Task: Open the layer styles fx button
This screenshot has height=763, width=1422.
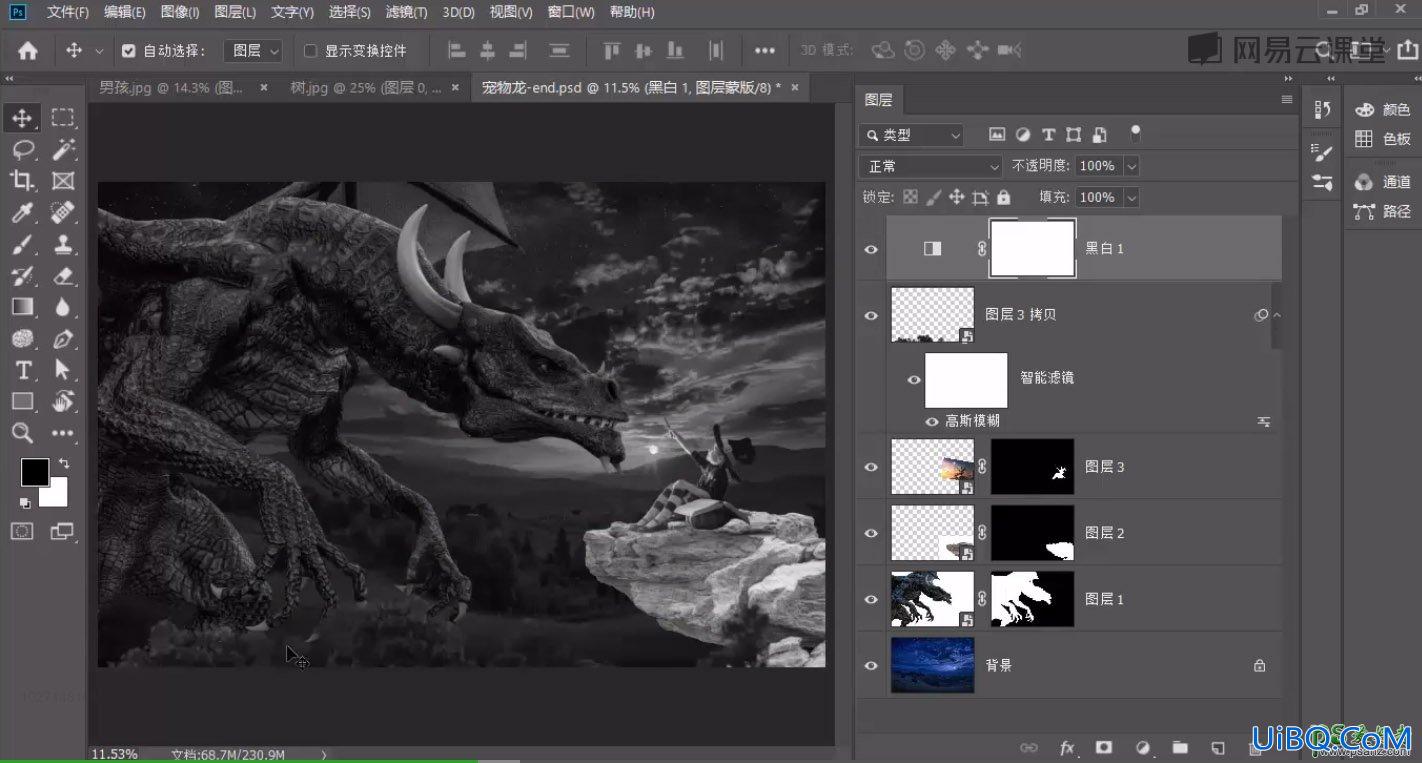Action: click(1067, 747)
